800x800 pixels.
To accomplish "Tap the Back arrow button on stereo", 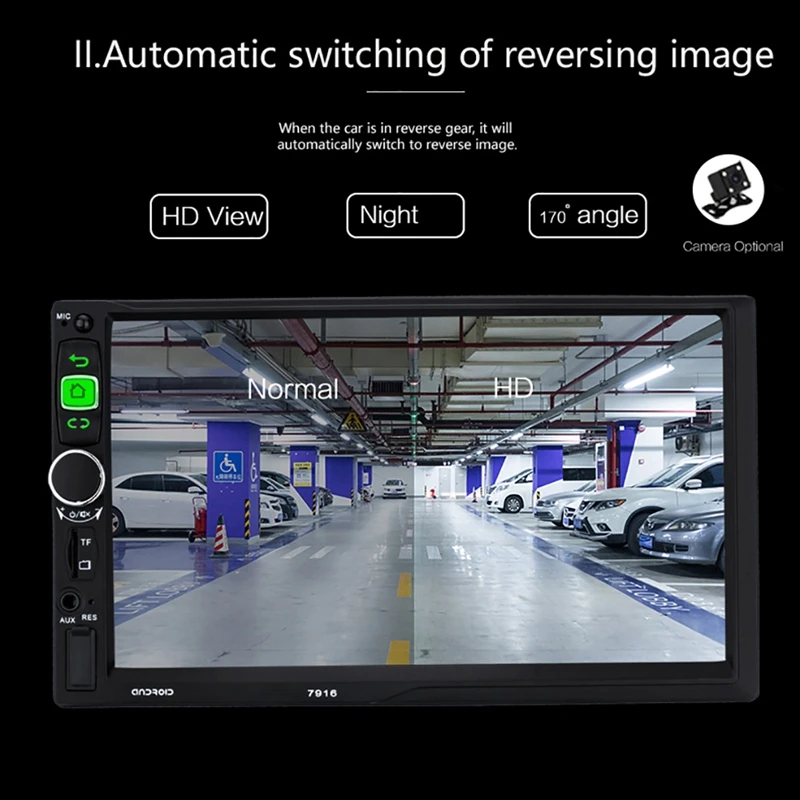I will click(79, 361).
